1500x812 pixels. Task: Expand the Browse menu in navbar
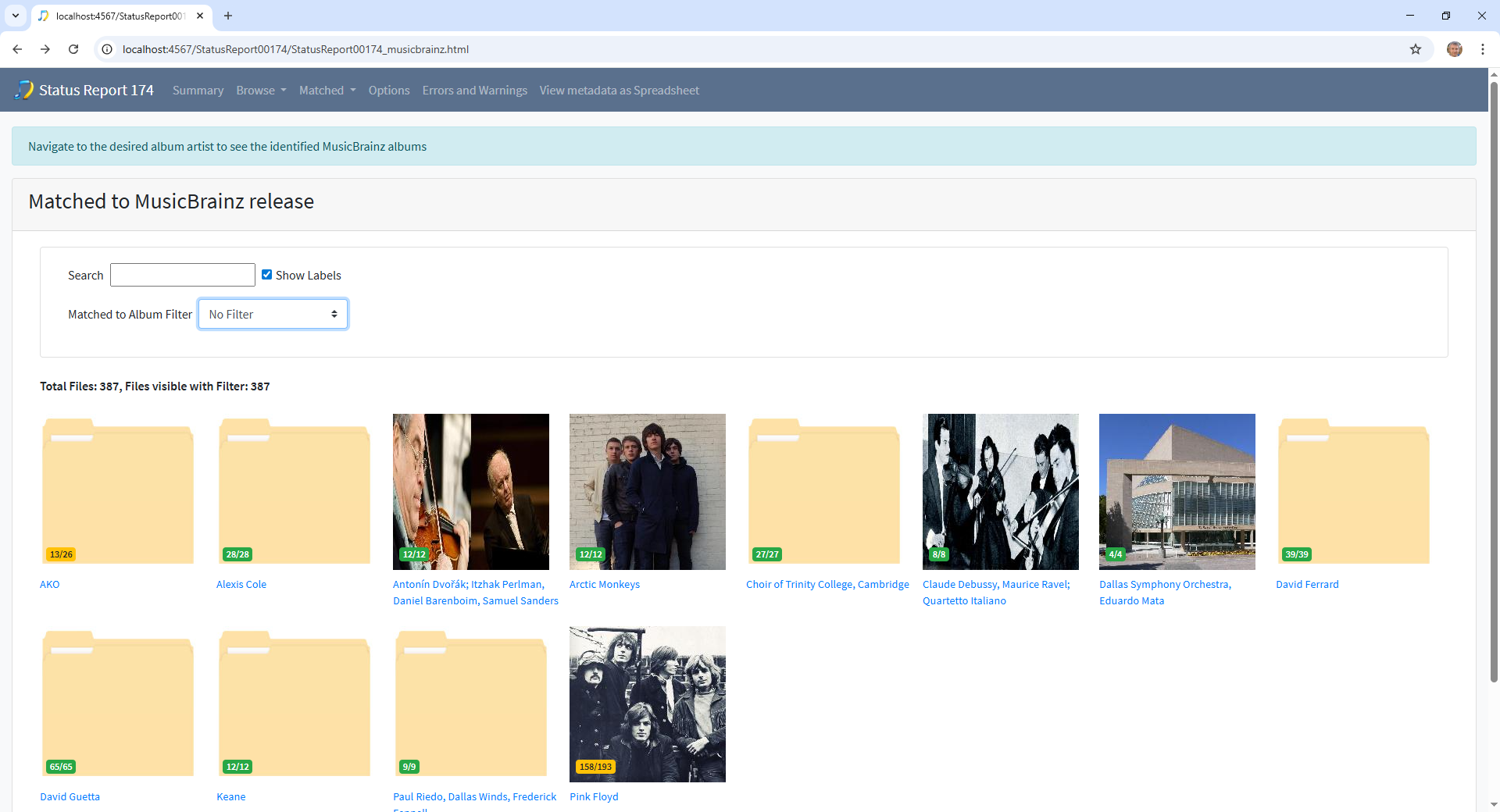(261, 91)
